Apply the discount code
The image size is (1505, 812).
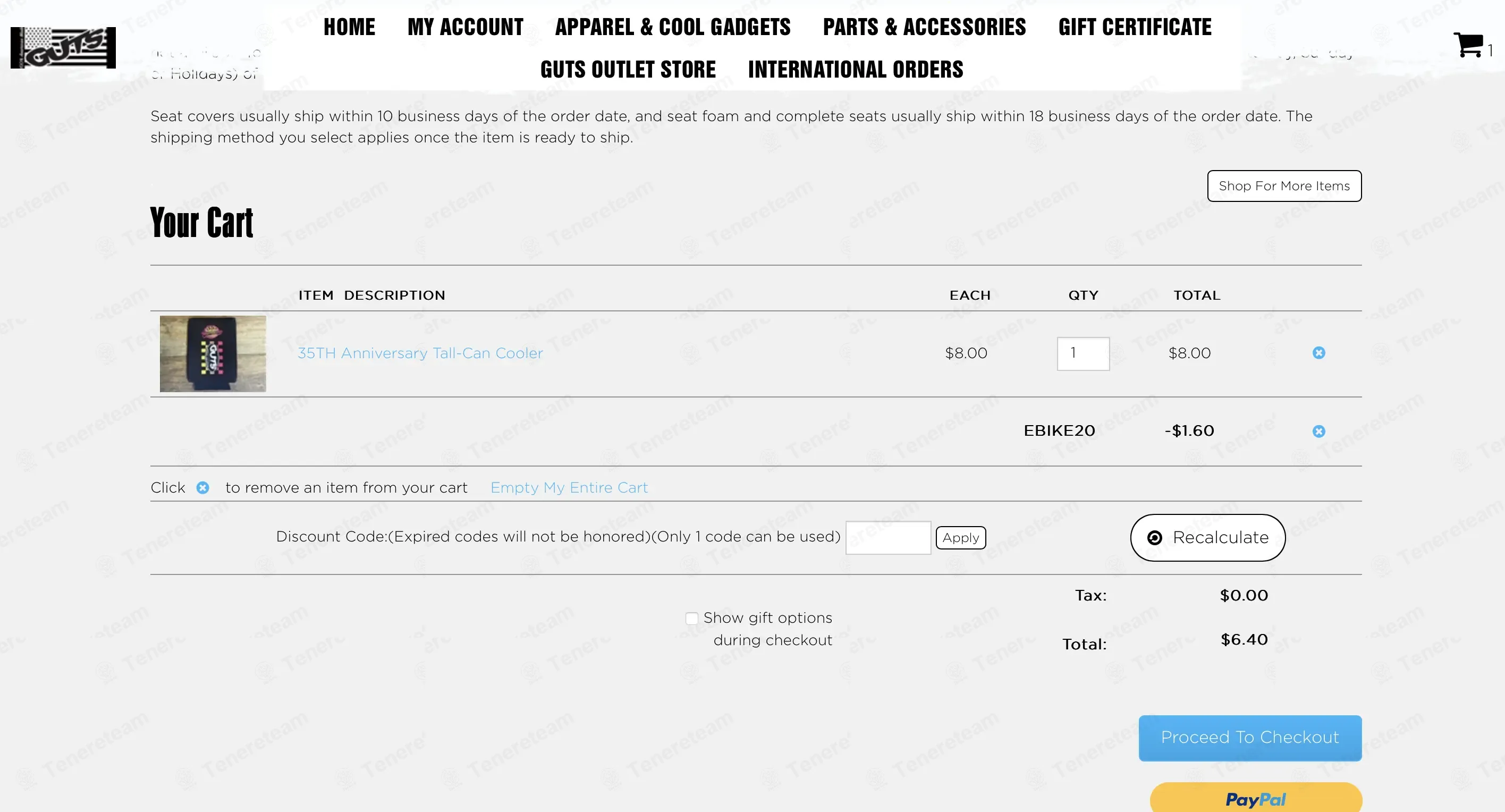tap(960, 537)
